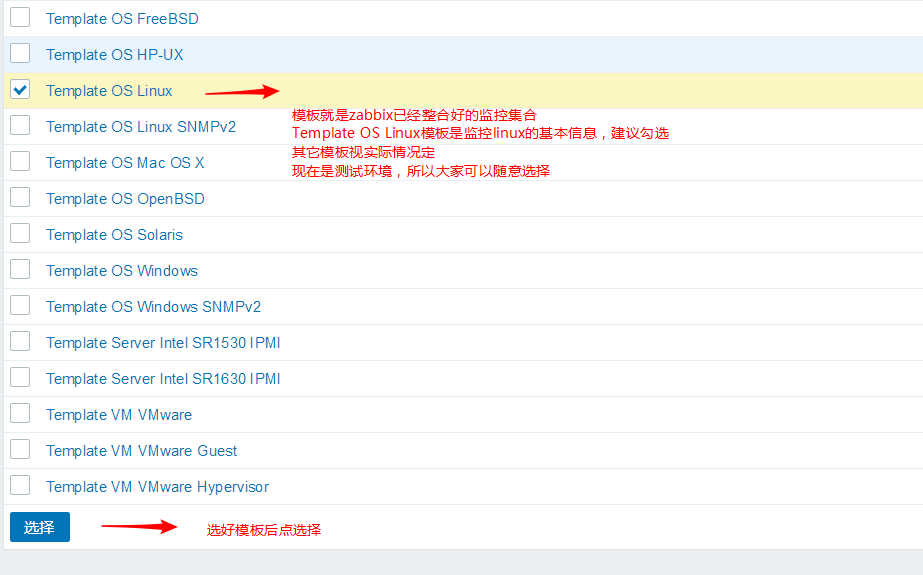The image size is (923, 575).
Task: Check the Template OS FreeBSD checkbox
Action: point(20,18)
